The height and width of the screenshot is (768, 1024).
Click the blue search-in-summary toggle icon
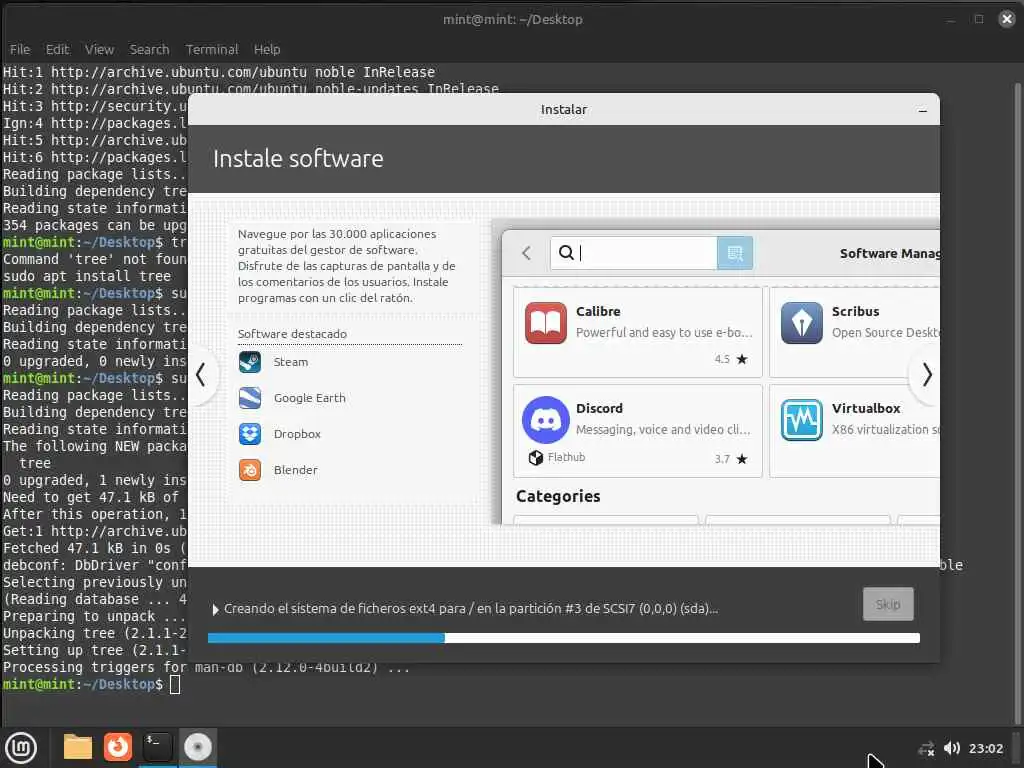[x=735, y=253]
